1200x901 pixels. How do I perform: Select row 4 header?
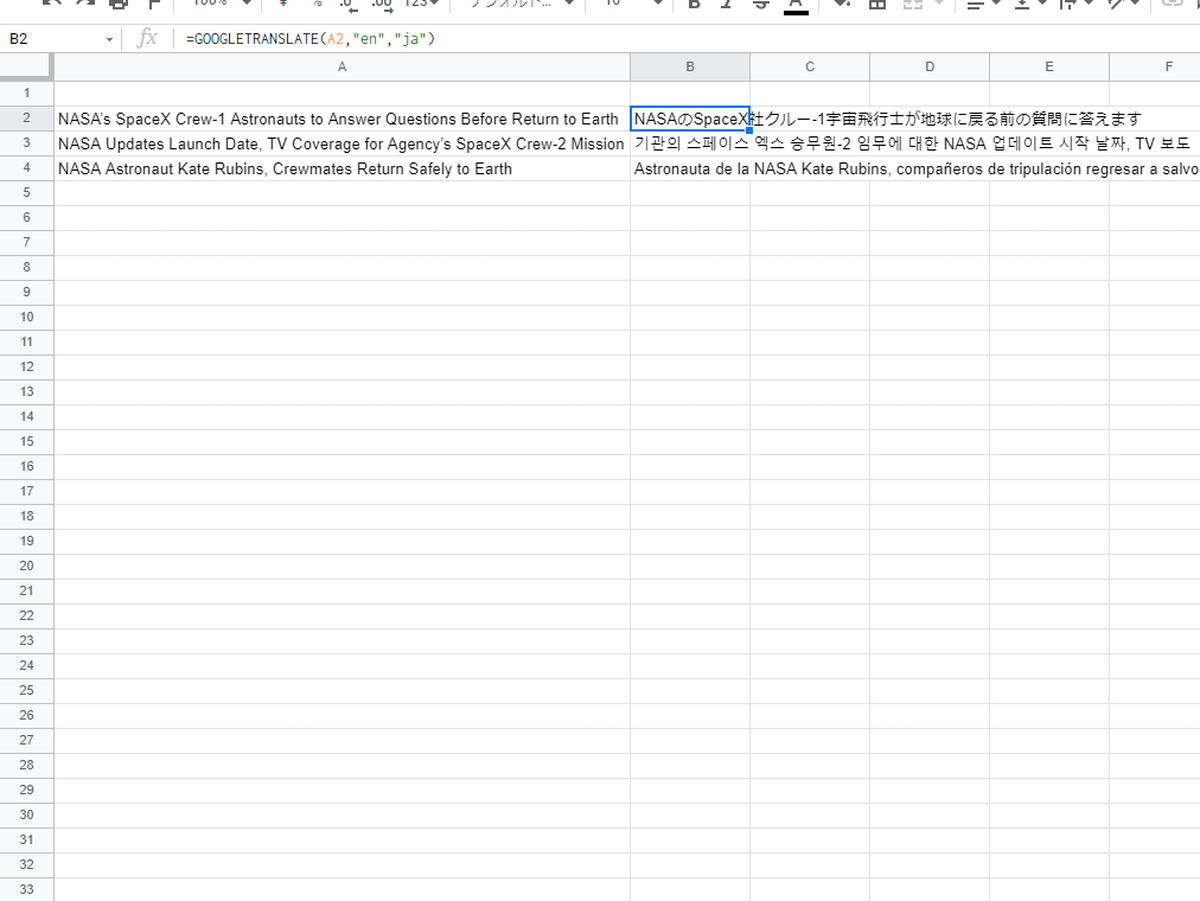pyautogui.click(x=26, y=169)
